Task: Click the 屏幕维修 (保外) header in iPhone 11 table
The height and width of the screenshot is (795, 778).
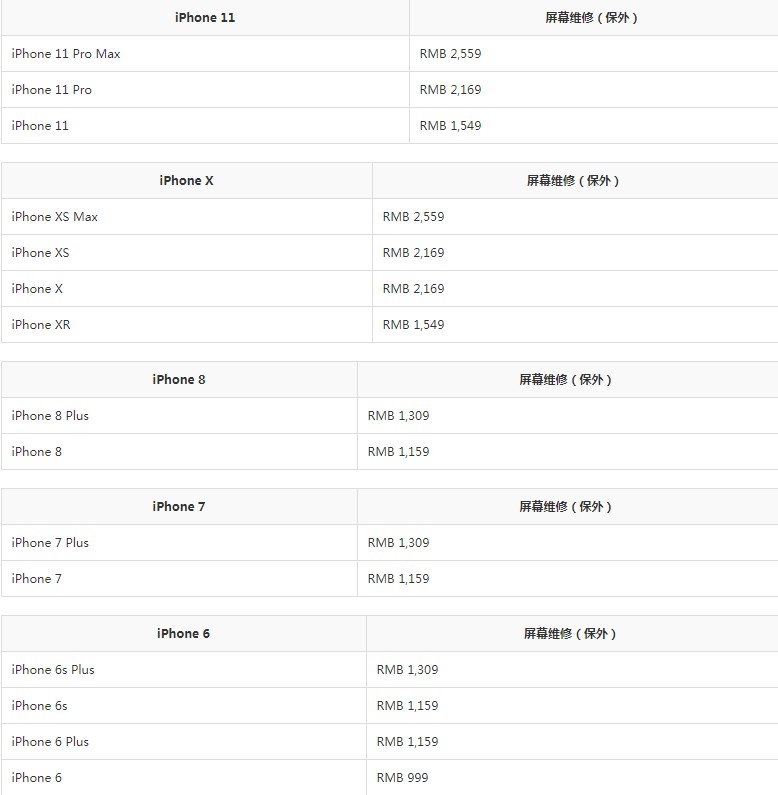Action: pyautogui.click(x=592, y=18)
